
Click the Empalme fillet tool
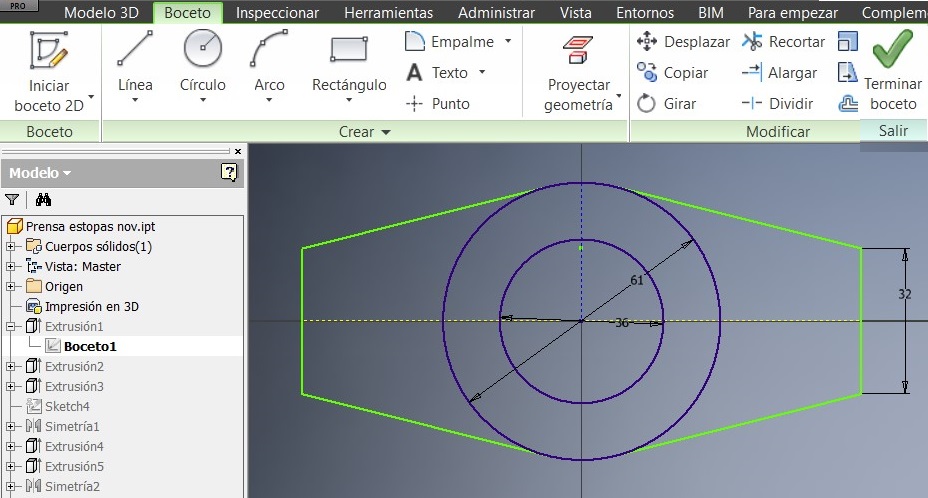point(450,41)
